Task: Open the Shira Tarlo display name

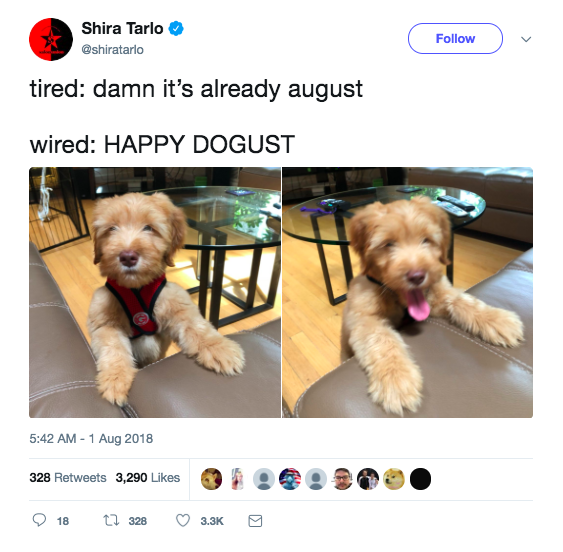Action: point(122,28)
